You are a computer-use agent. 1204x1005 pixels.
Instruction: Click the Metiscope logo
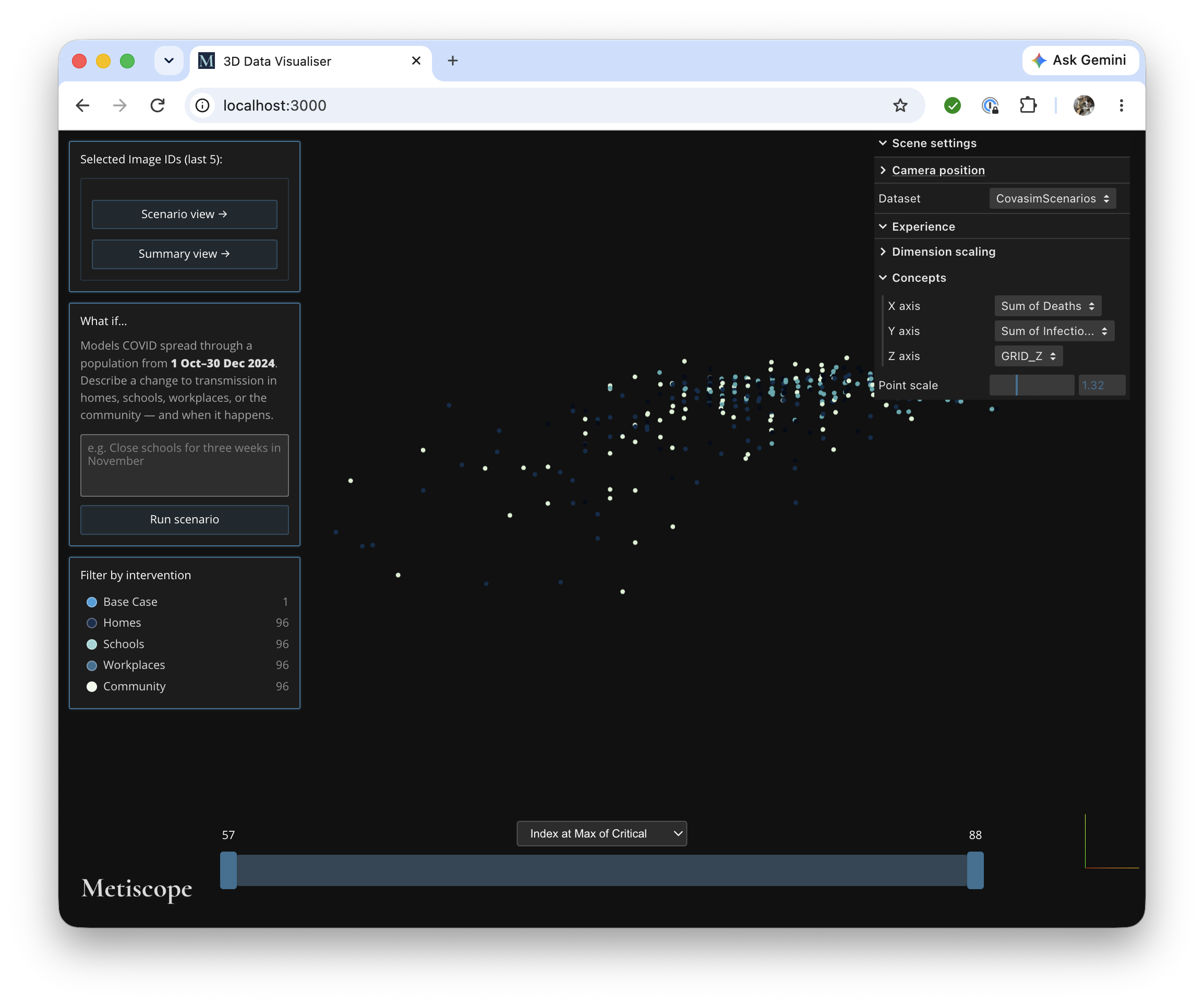point(137,889)
